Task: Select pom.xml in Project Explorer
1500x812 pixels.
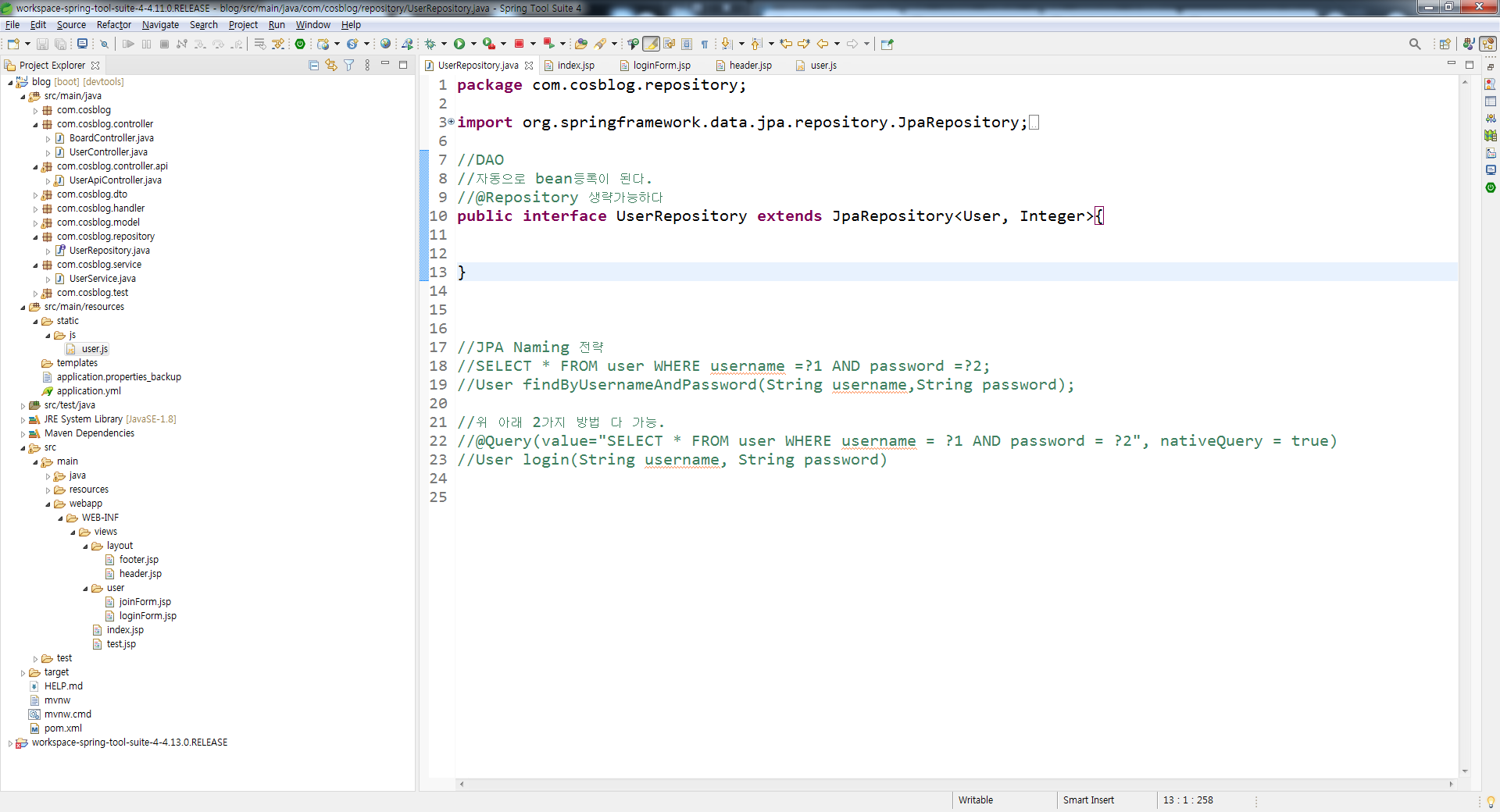Action: 62,728
